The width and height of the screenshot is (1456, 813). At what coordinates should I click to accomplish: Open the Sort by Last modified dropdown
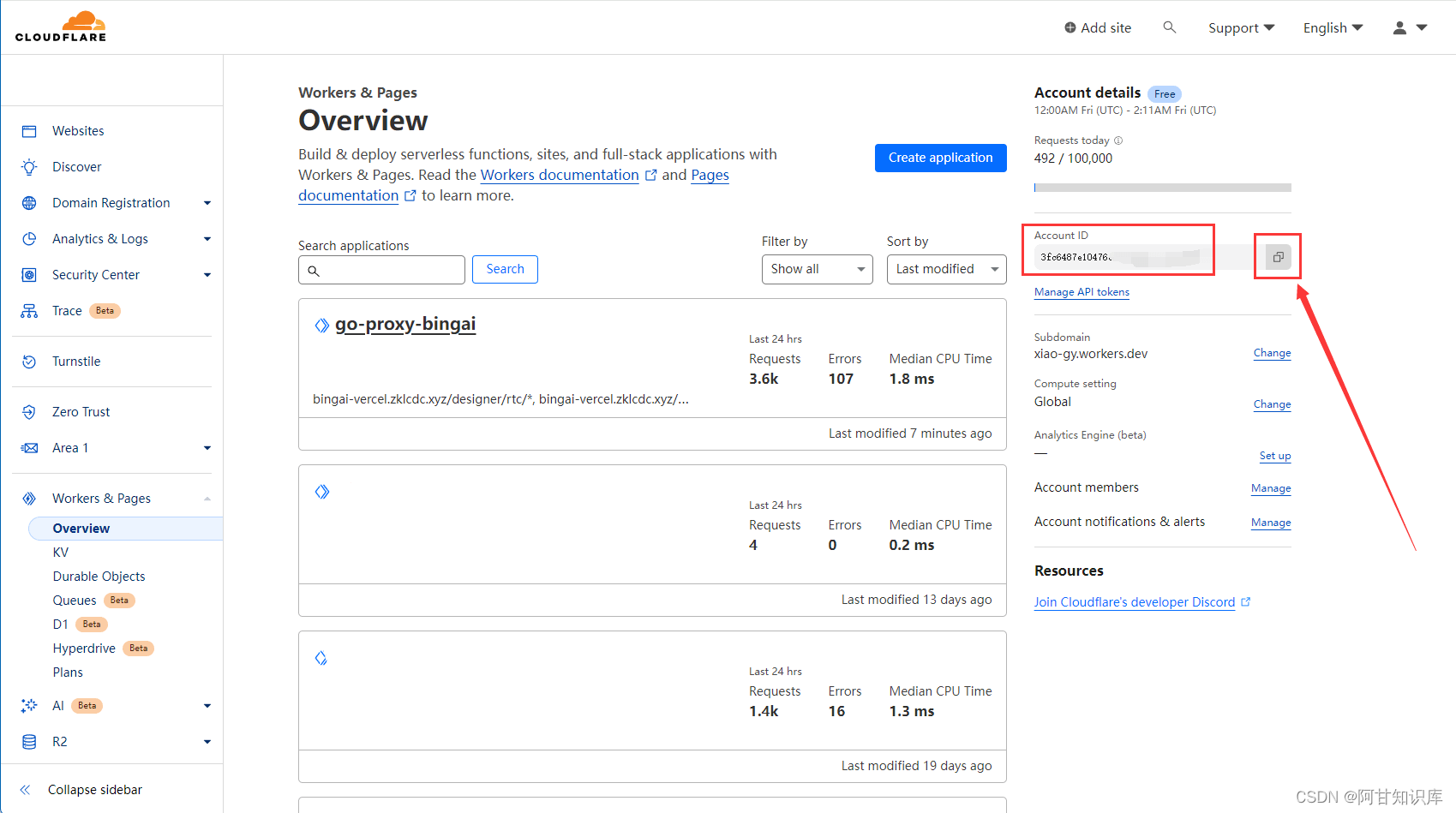pyautogui.click(x=946, y=269)
